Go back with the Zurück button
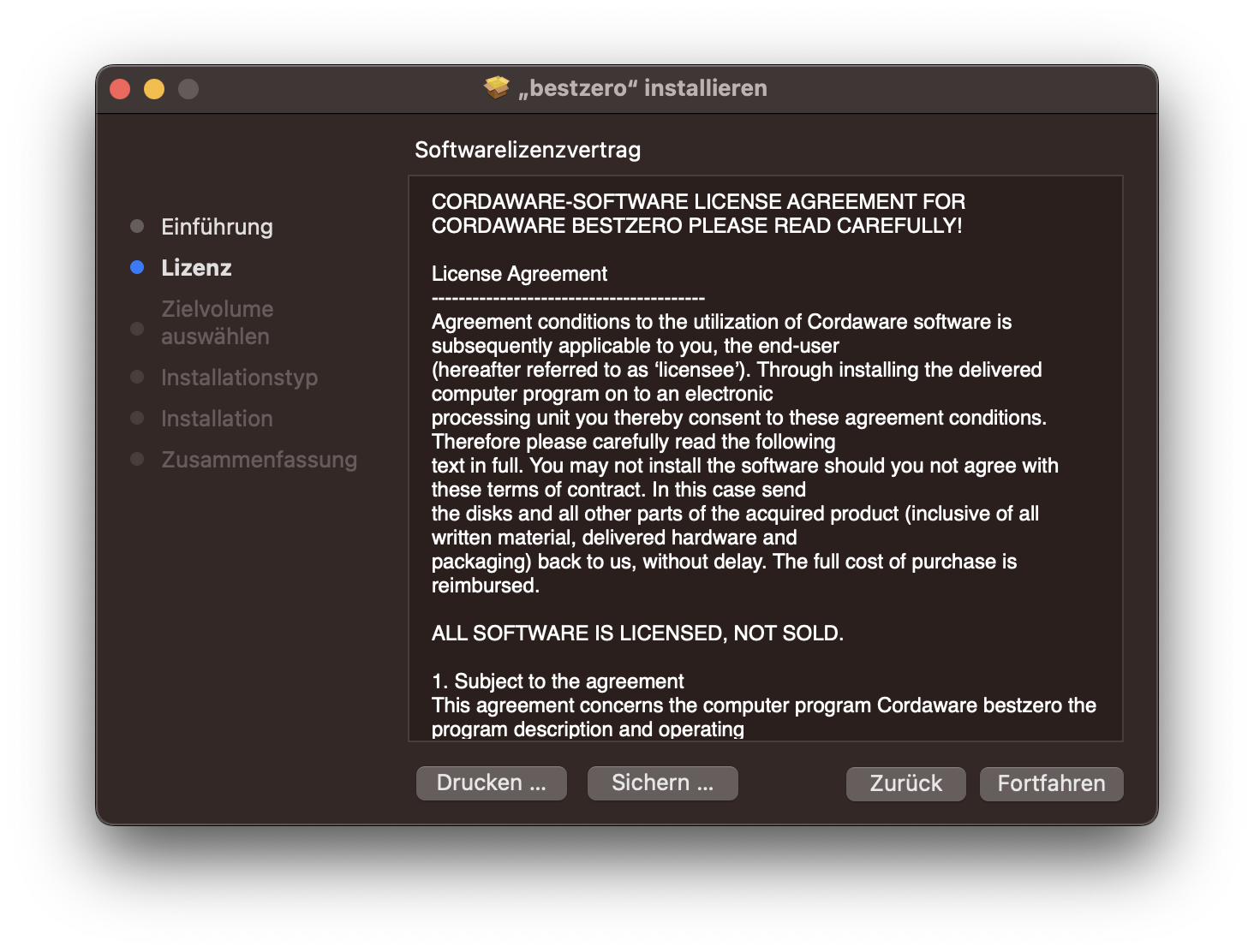The width and height of the screenshot is (1254, 952). tap(905, 783)
